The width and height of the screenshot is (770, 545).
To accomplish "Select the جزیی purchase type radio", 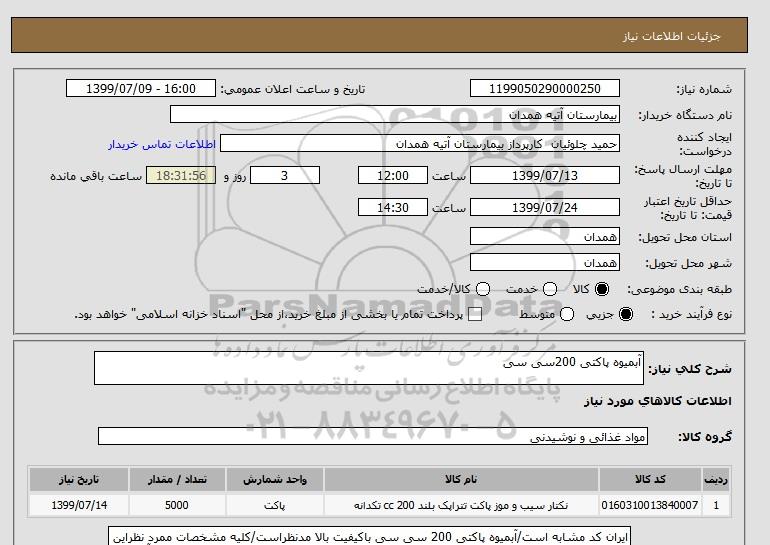I will coord(626,314).
